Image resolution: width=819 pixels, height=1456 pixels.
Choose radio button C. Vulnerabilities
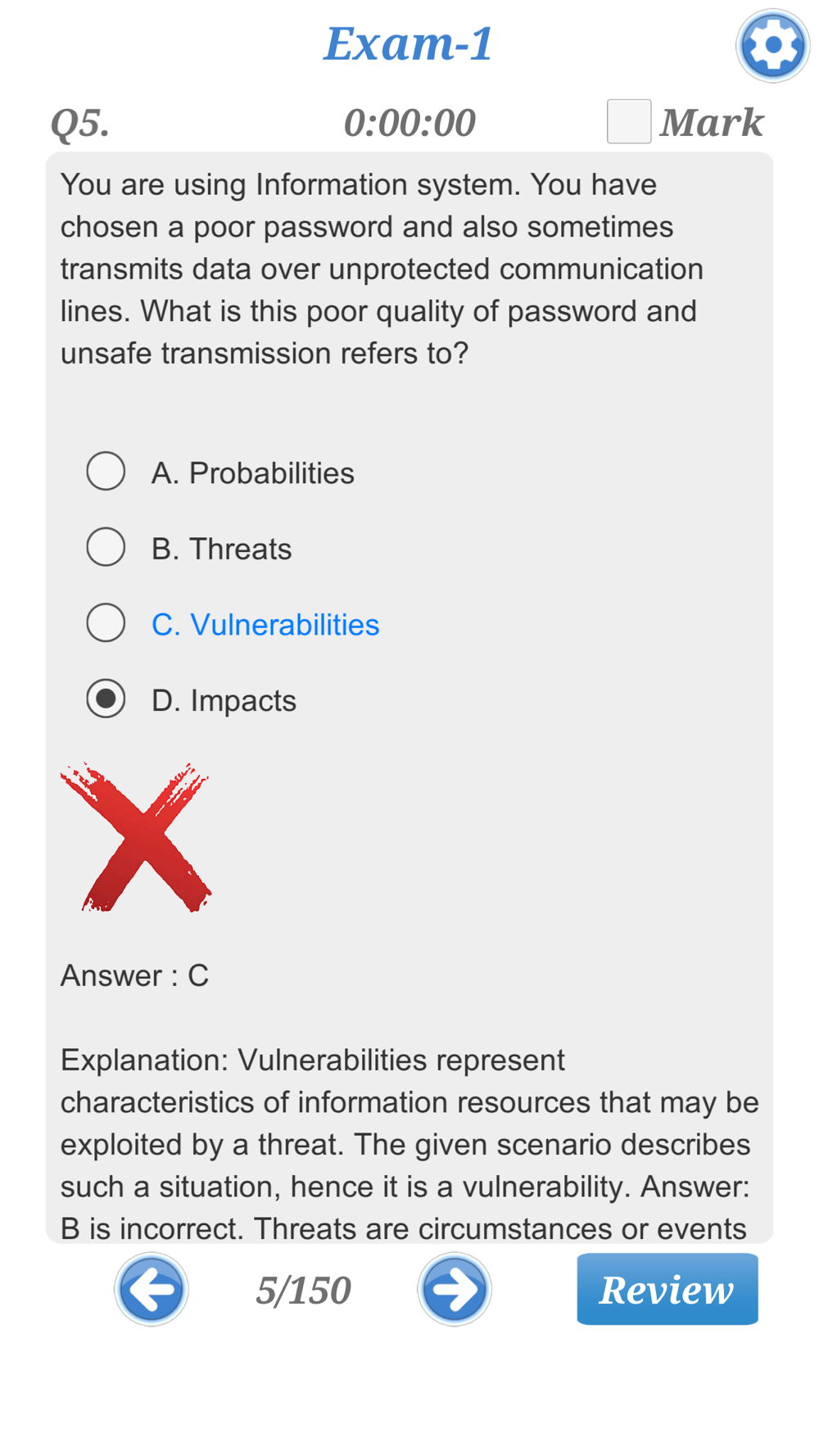(106, 623)
